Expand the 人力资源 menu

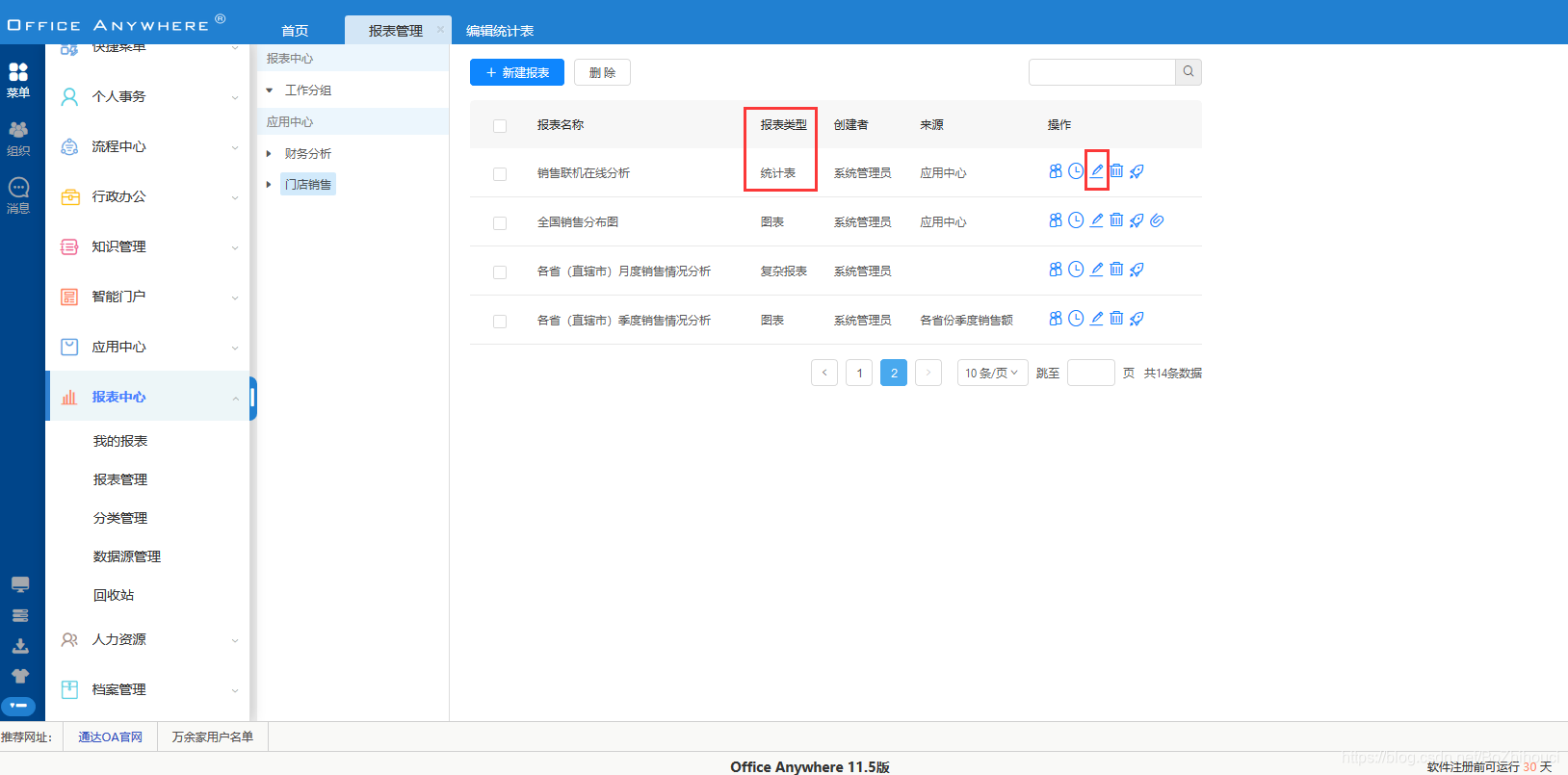coord(147,639)
